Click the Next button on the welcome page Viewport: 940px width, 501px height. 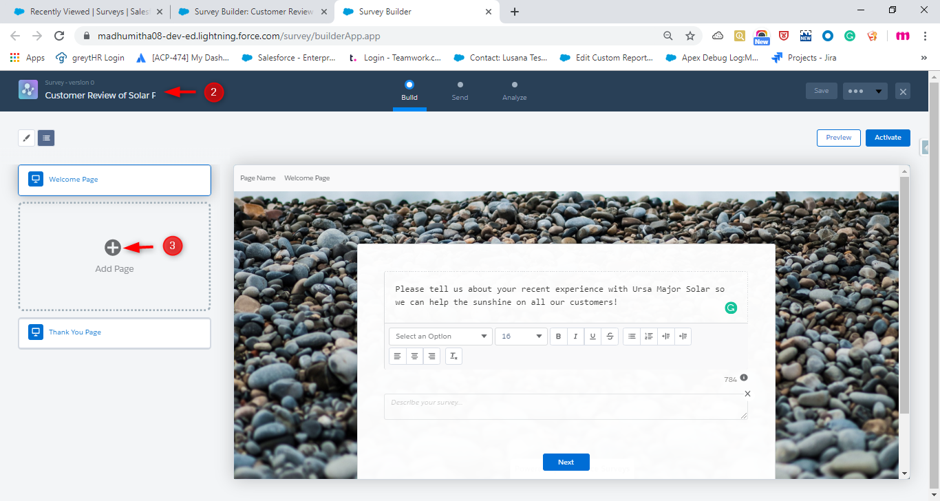coord(566,462)
